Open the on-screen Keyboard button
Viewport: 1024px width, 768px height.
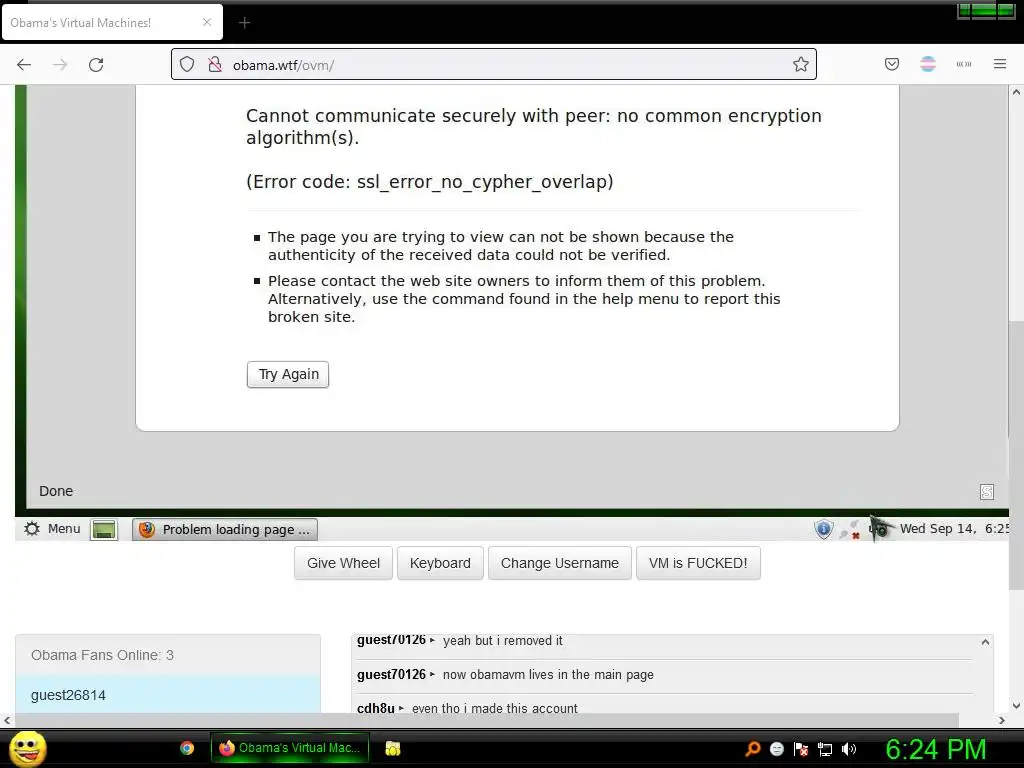click(x=440, y=563)
